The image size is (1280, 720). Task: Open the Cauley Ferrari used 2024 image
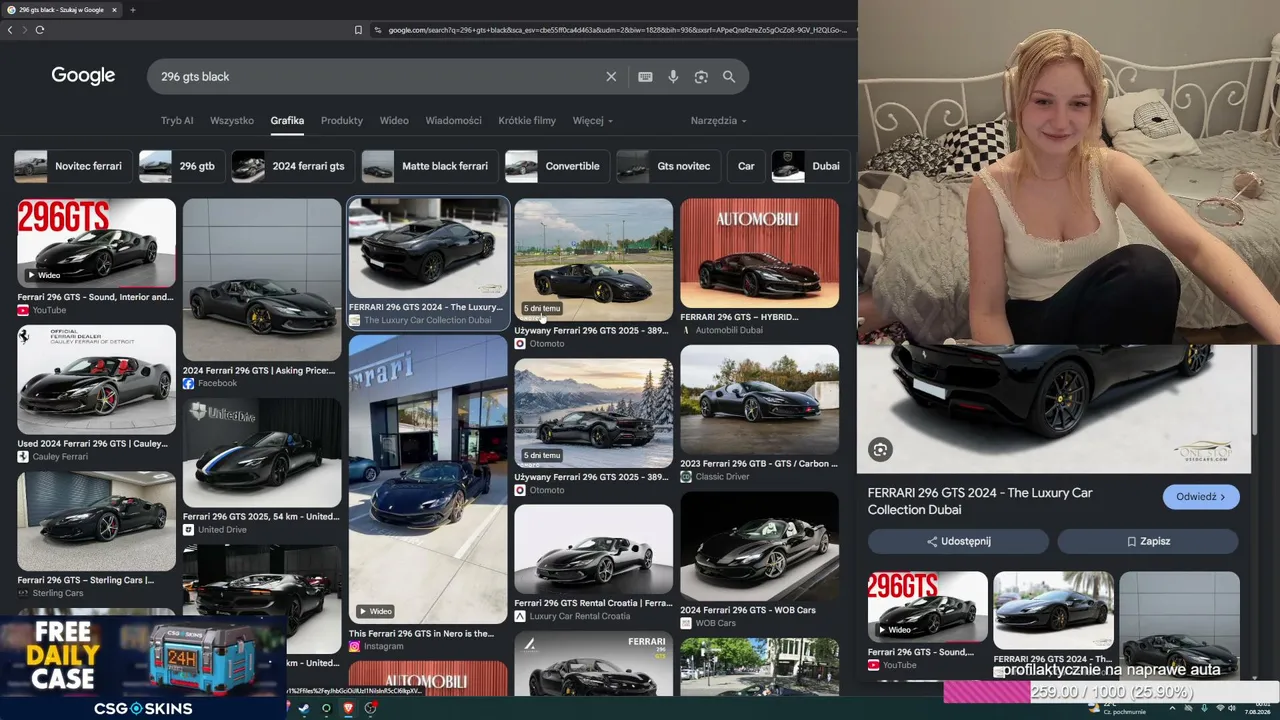96,380
